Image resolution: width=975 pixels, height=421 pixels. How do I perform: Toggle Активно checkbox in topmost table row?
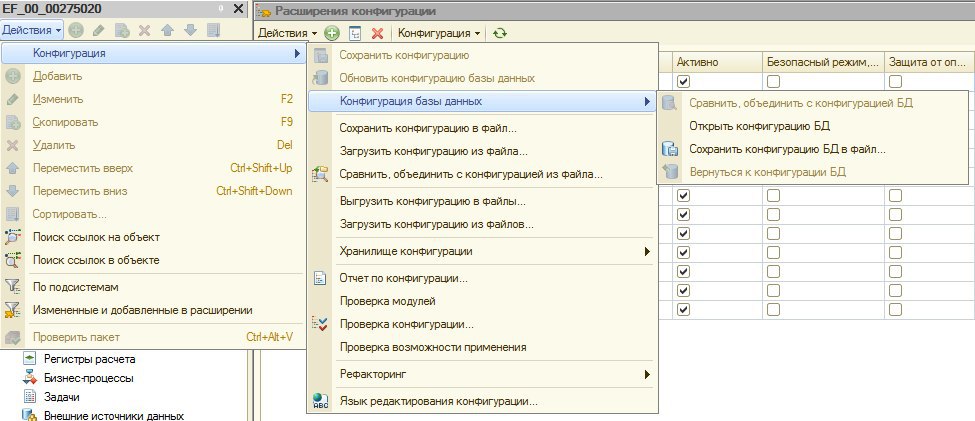683,81
